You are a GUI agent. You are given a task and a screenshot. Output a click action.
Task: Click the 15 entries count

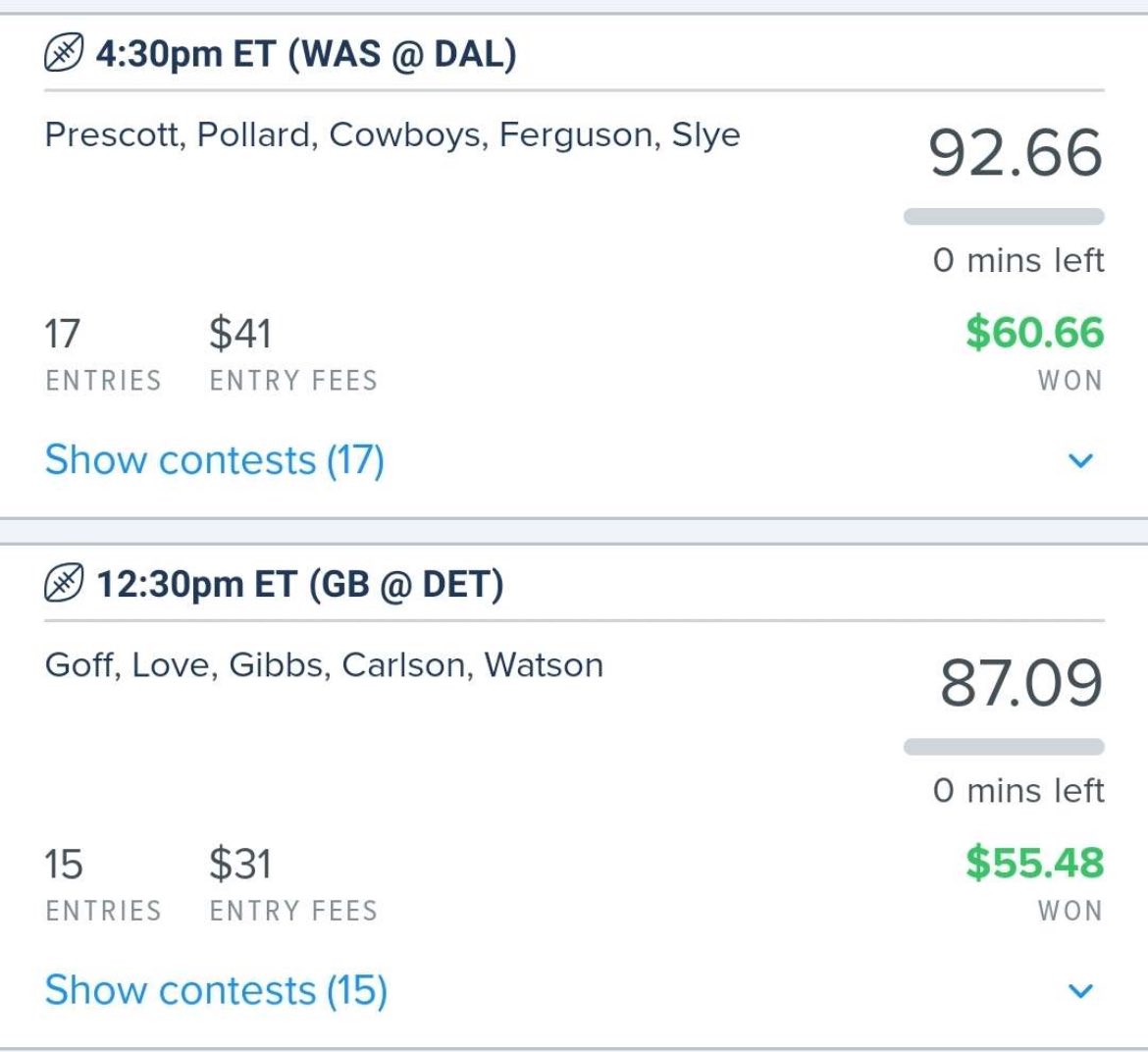tap(62, 865)
